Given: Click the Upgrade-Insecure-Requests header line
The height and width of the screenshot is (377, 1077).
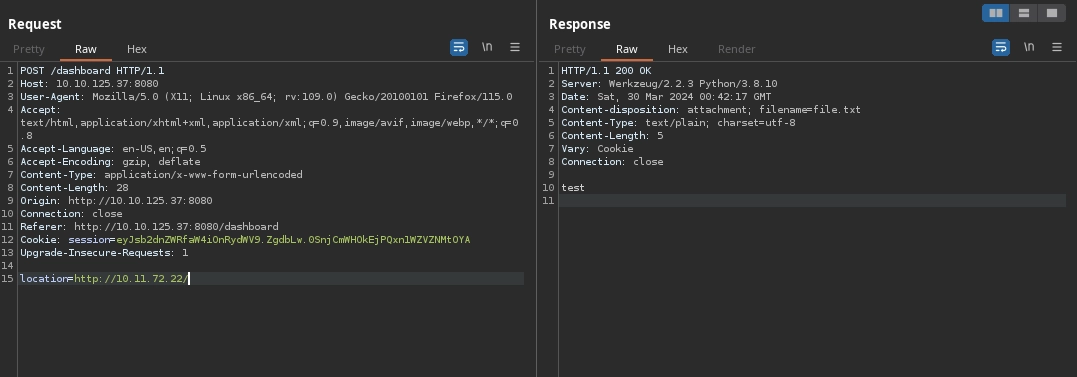Looking at the screenshot, I should (104, 253).
